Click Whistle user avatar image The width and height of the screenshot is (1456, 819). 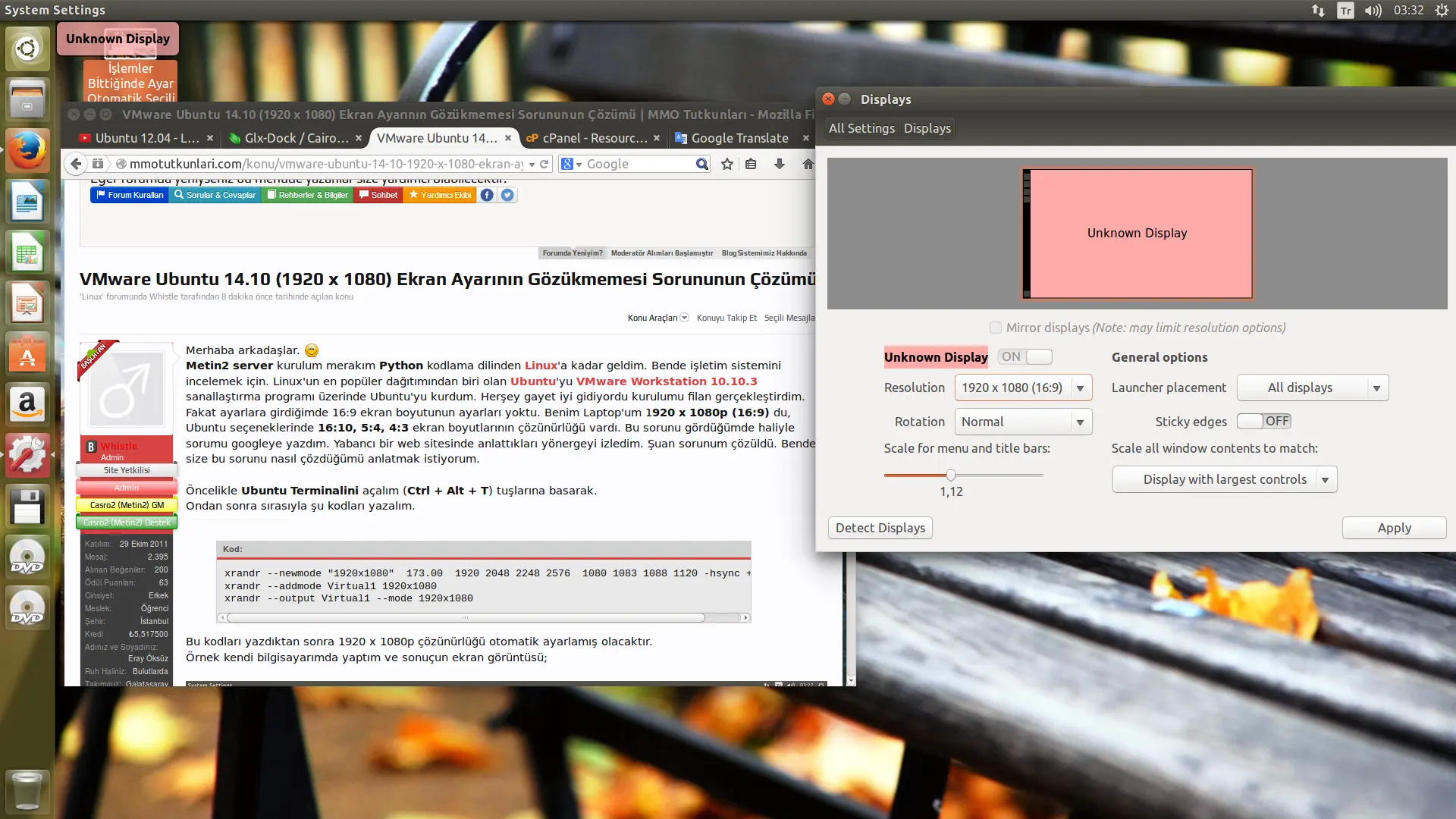click(x=127, y=388)
